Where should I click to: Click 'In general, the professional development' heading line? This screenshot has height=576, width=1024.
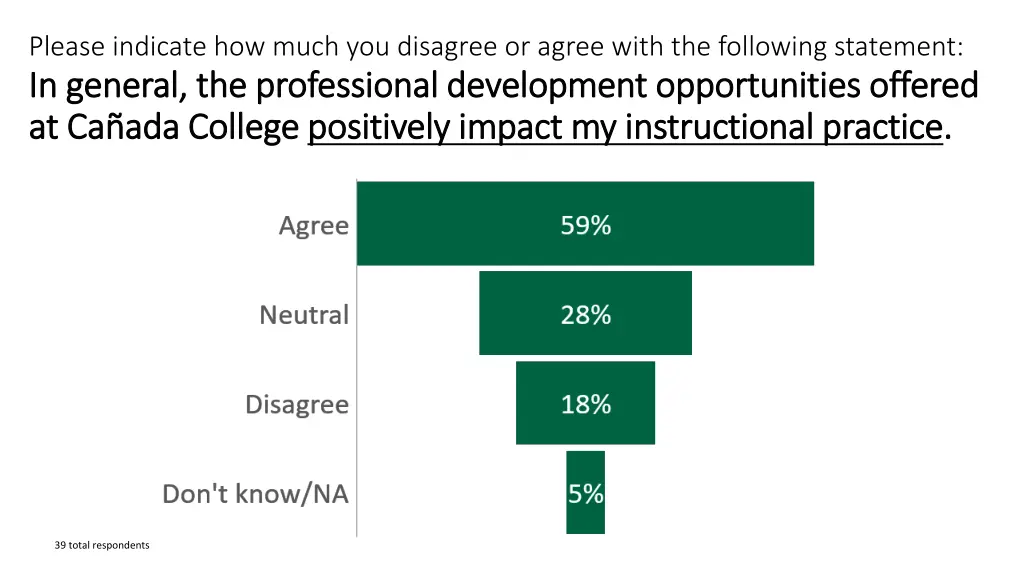click(340, 87)
